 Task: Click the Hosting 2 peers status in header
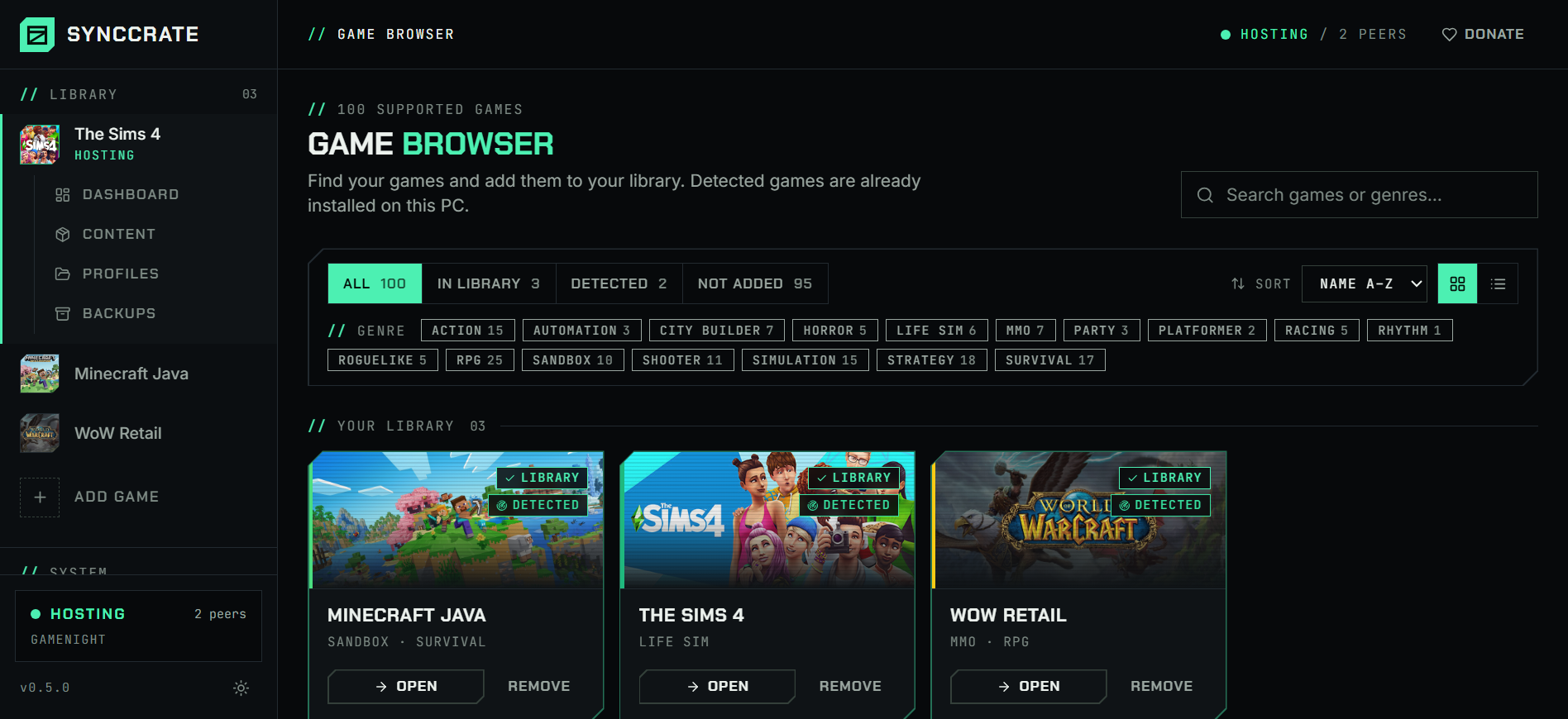[1313, 34]
